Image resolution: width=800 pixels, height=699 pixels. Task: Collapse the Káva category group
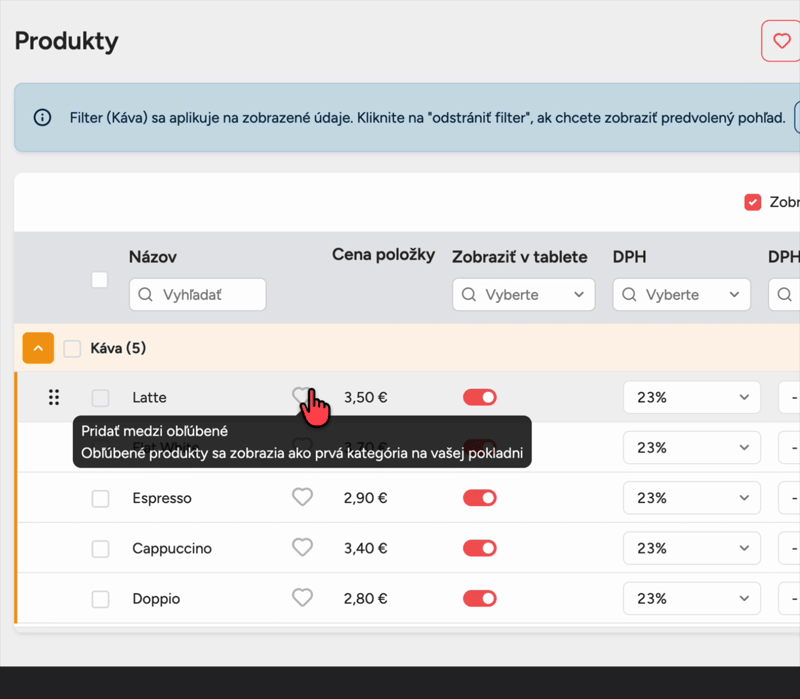38,348
